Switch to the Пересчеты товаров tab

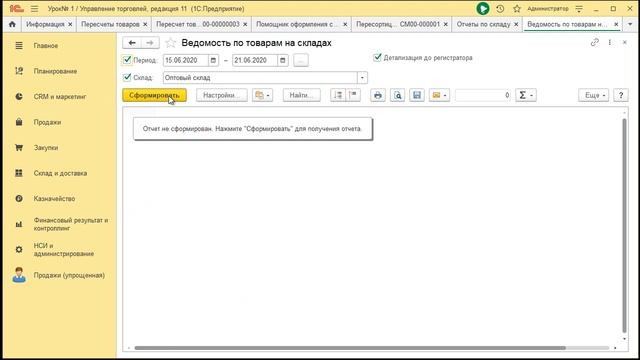110,24
